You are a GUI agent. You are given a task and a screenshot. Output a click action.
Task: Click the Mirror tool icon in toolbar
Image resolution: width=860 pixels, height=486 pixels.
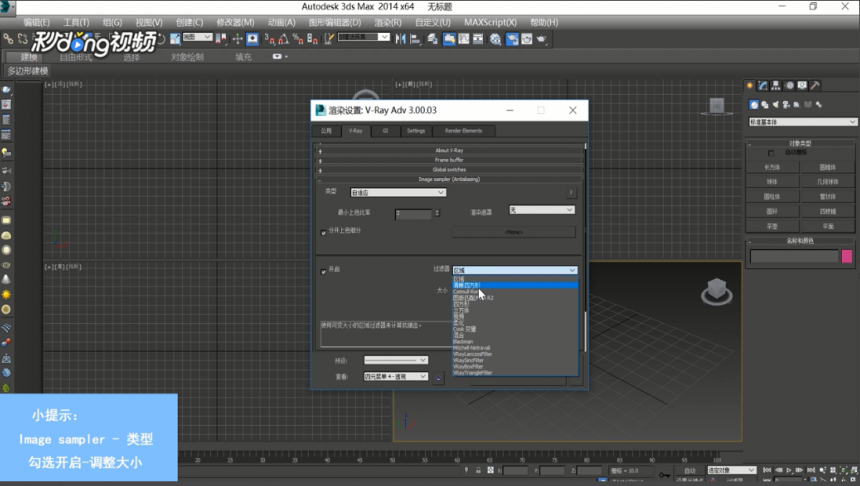click(400, 39)
